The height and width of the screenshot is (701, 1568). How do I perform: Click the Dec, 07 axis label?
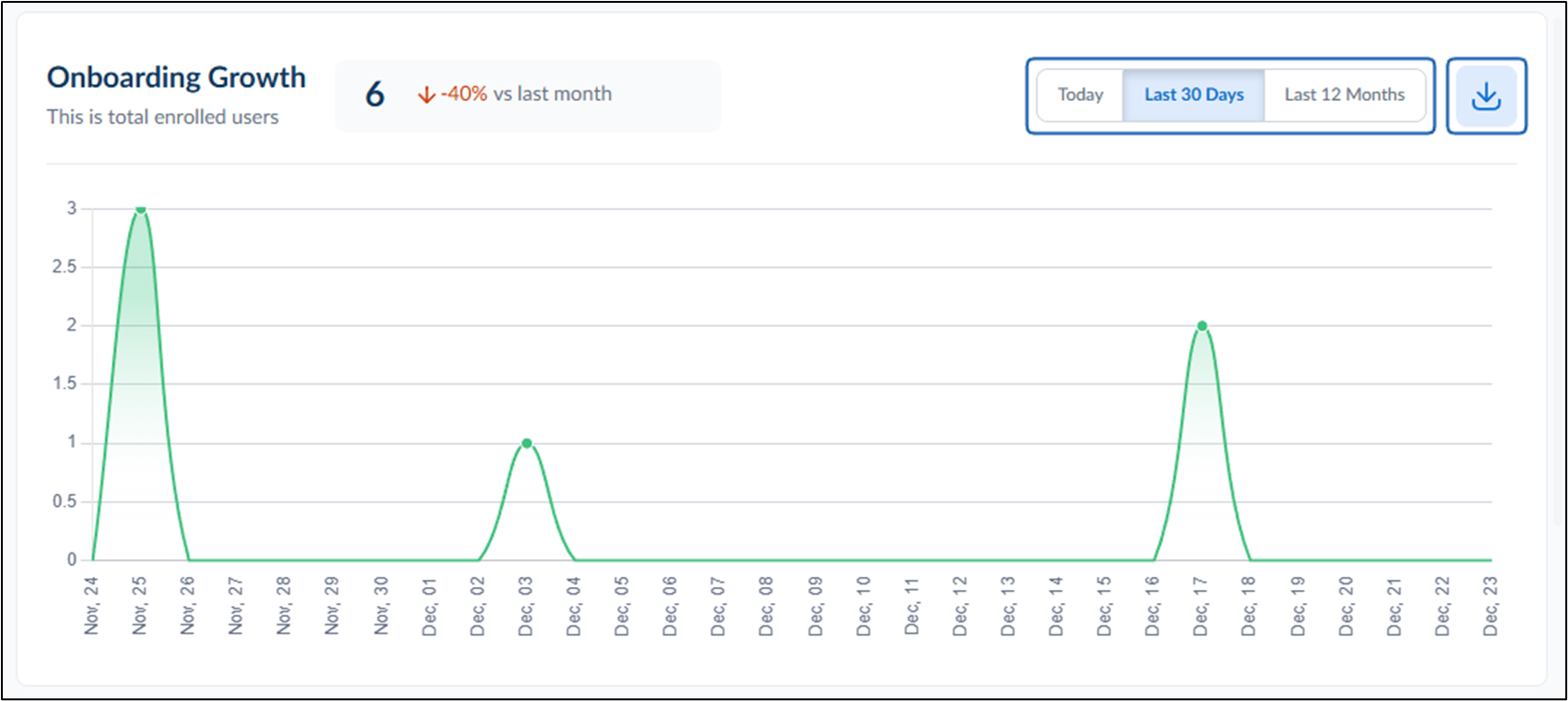coord(718,606)
